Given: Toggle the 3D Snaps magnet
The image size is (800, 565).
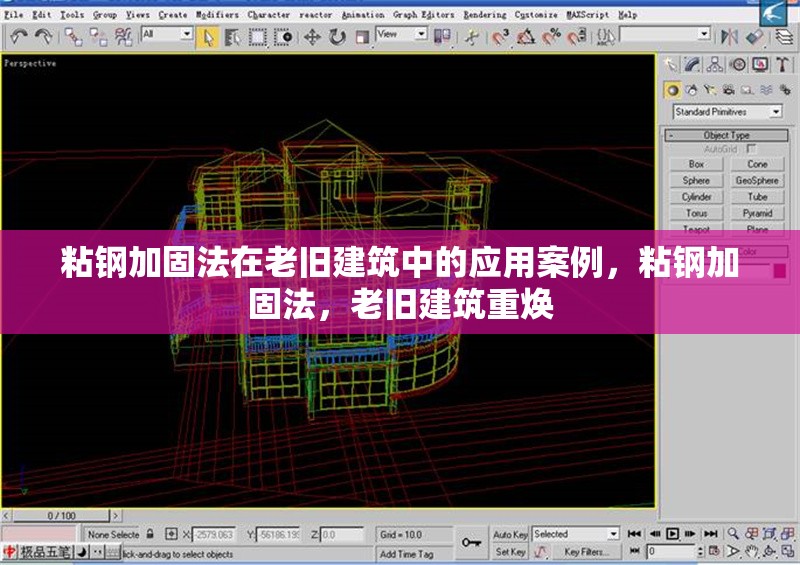Looking at the screenshot, I should pos(501,37).
